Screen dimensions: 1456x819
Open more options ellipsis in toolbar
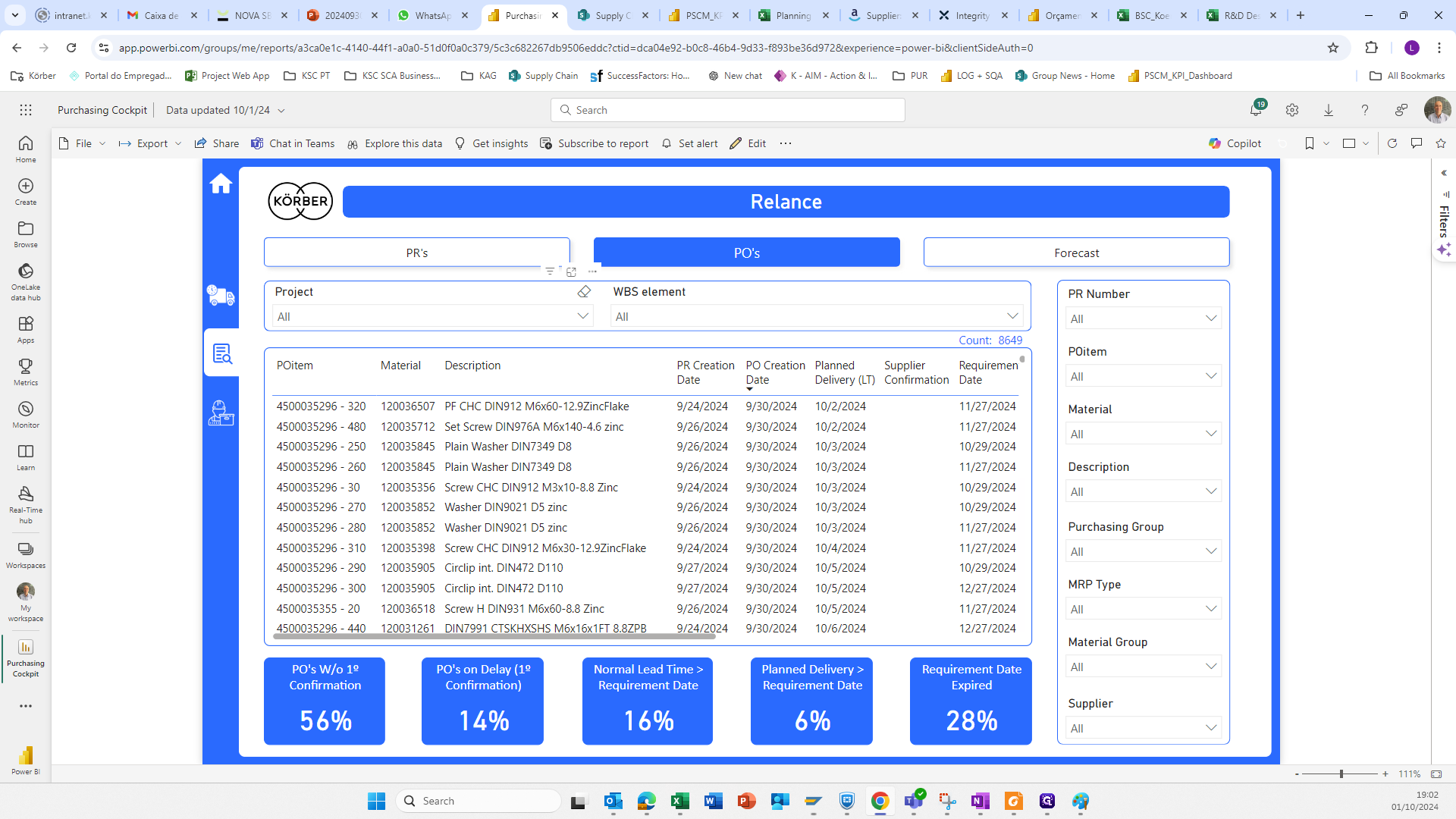786,143
